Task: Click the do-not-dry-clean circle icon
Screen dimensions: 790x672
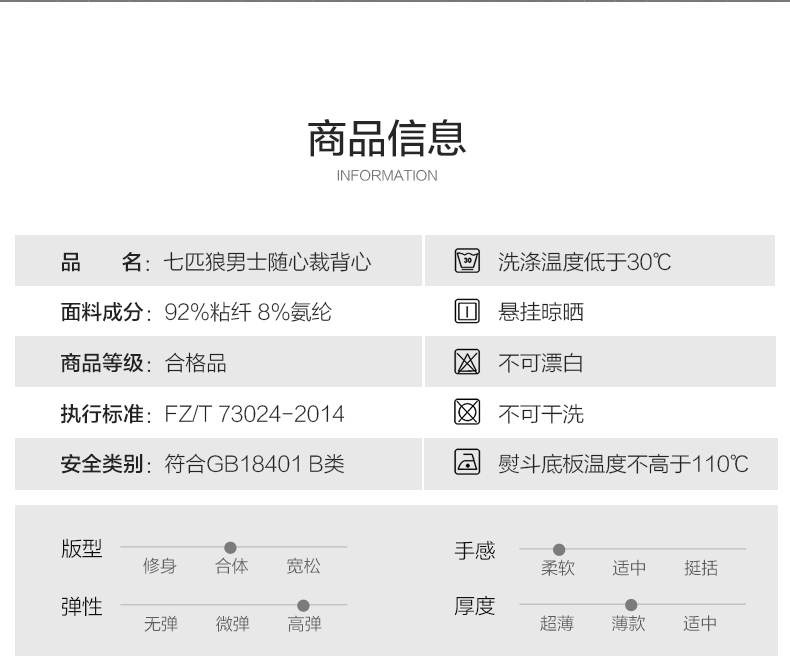Action: 467,413
